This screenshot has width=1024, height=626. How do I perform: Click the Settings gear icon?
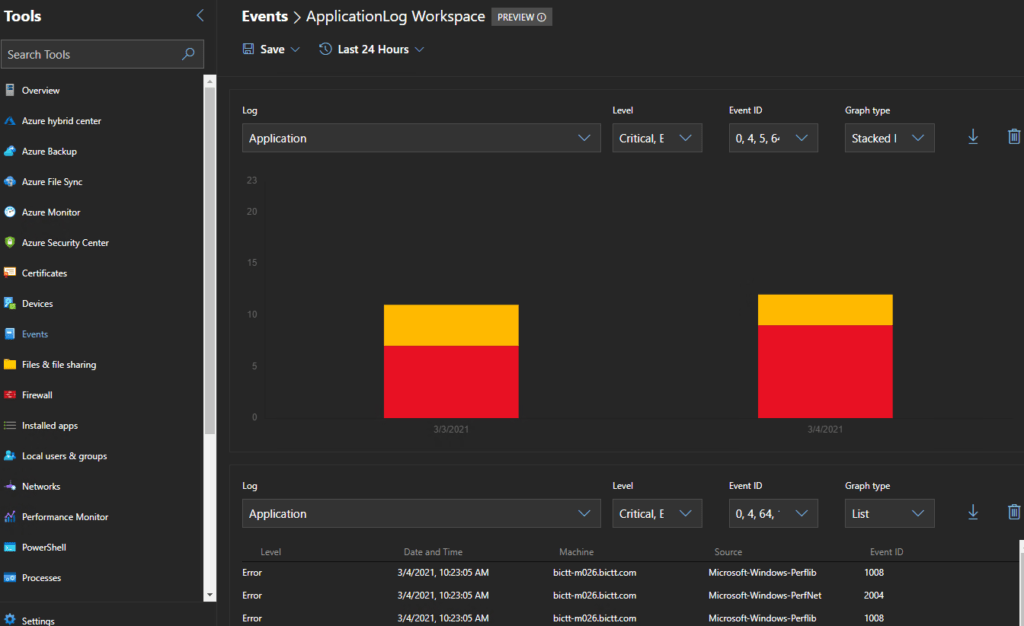(10, 619)
